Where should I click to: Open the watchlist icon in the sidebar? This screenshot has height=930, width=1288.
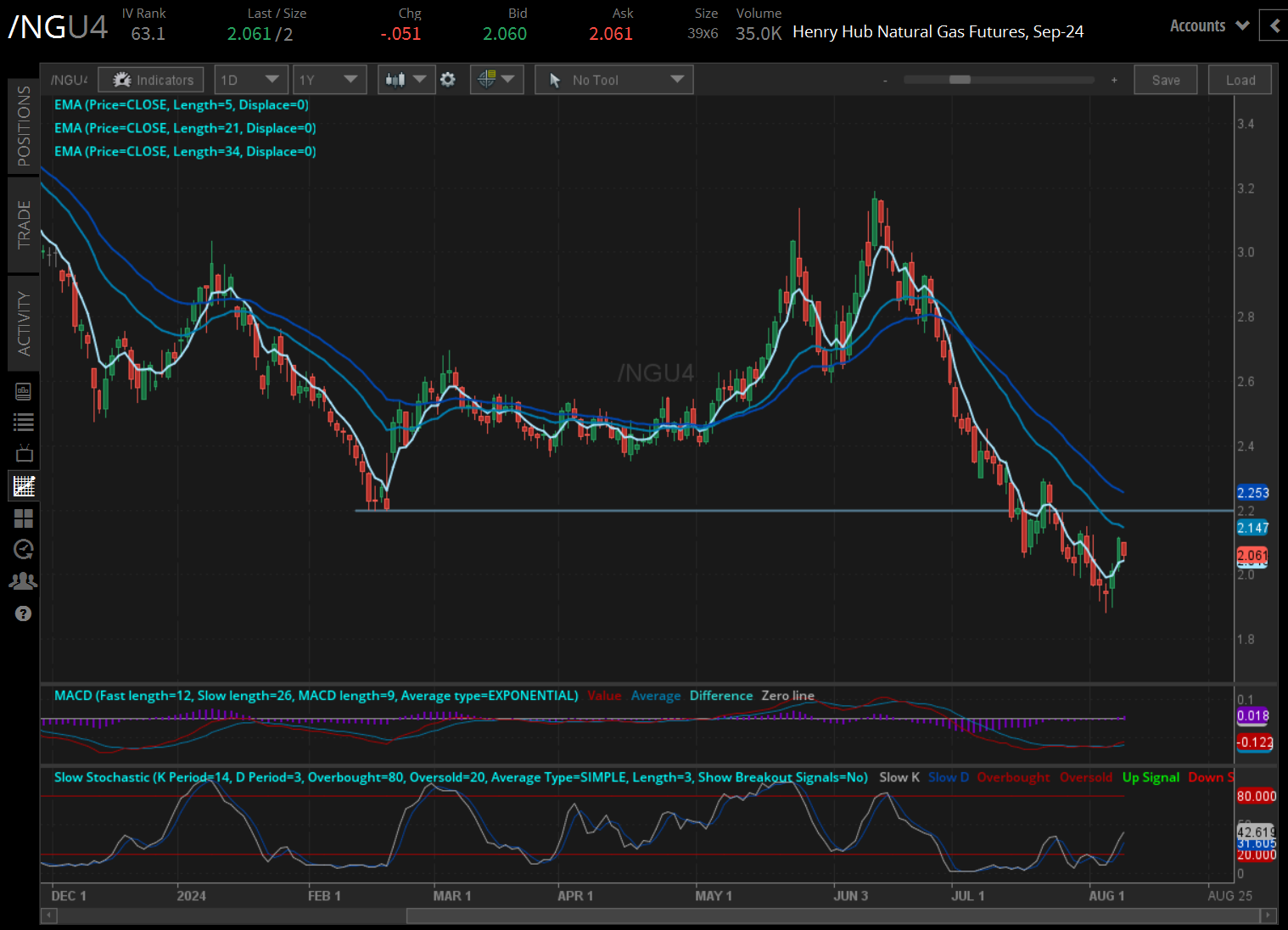tap(24, 422)
